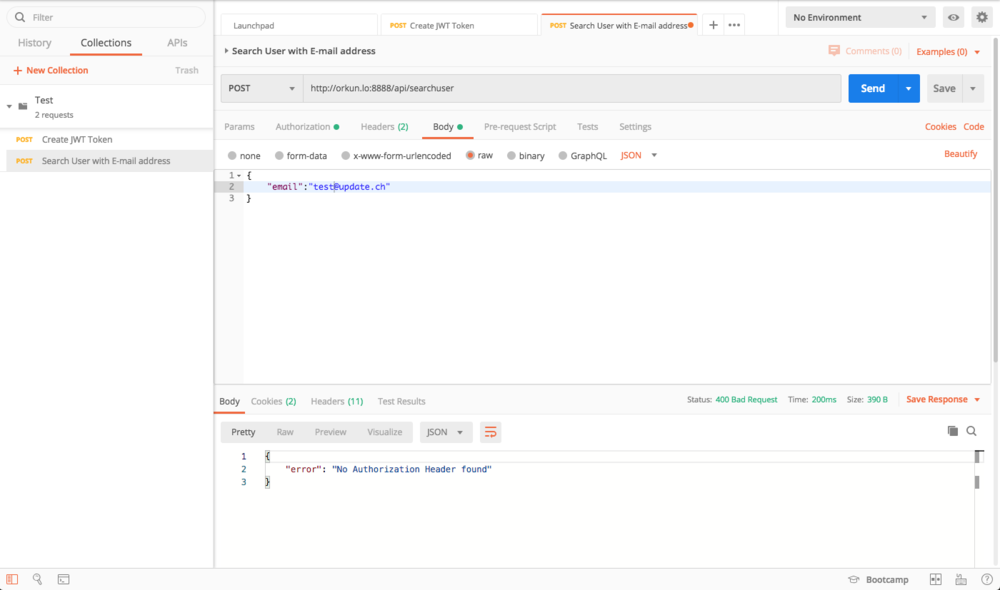Collapse the Test collection folder

[10, 106]
